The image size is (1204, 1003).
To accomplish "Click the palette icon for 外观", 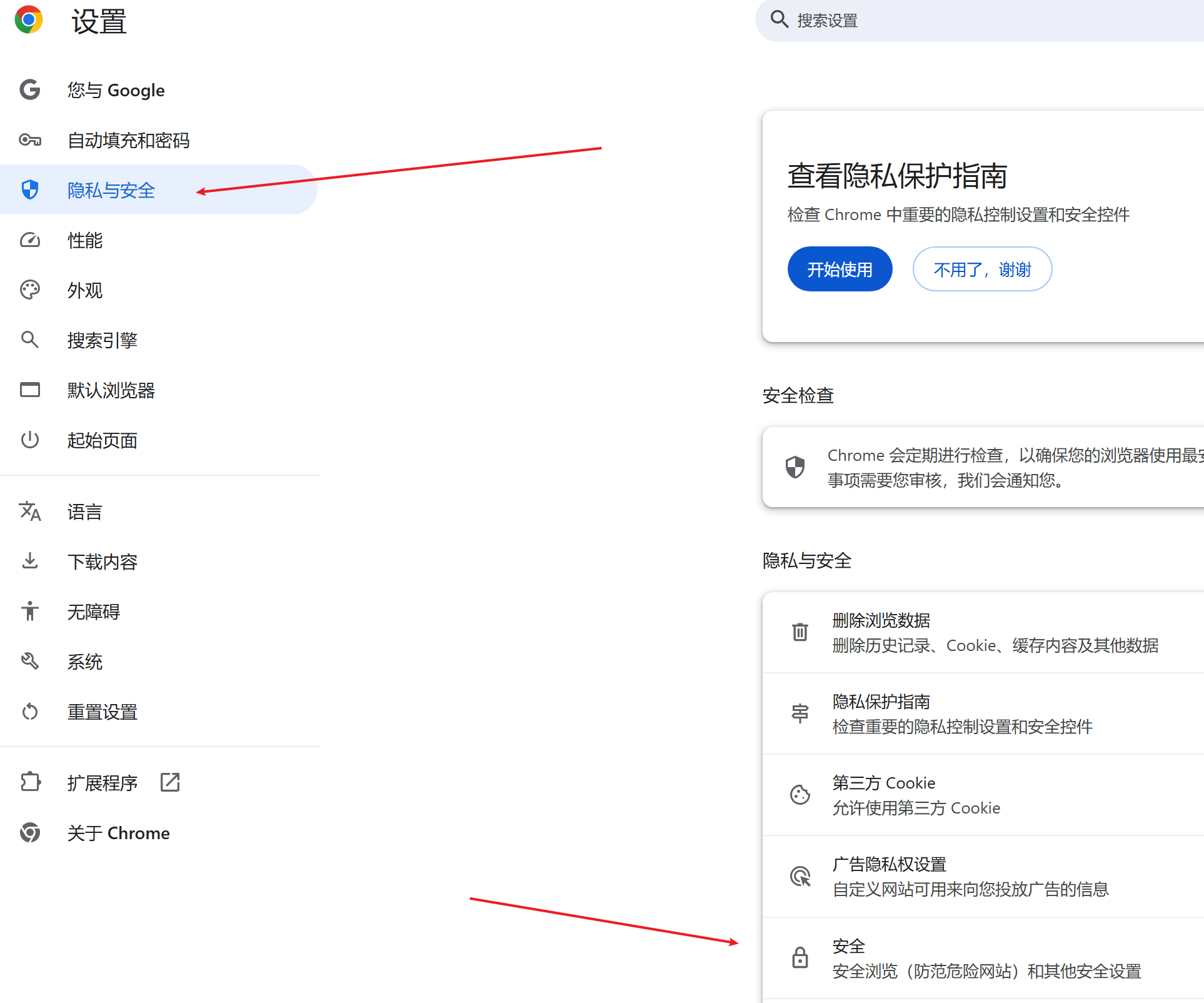I will click(x=30, y=290).
